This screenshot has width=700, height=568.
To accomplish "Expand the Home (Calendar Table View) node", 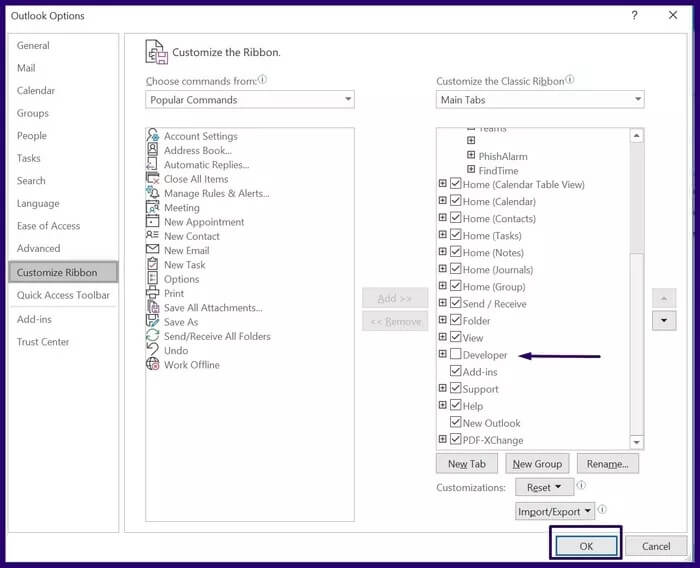I will (442, 184).
